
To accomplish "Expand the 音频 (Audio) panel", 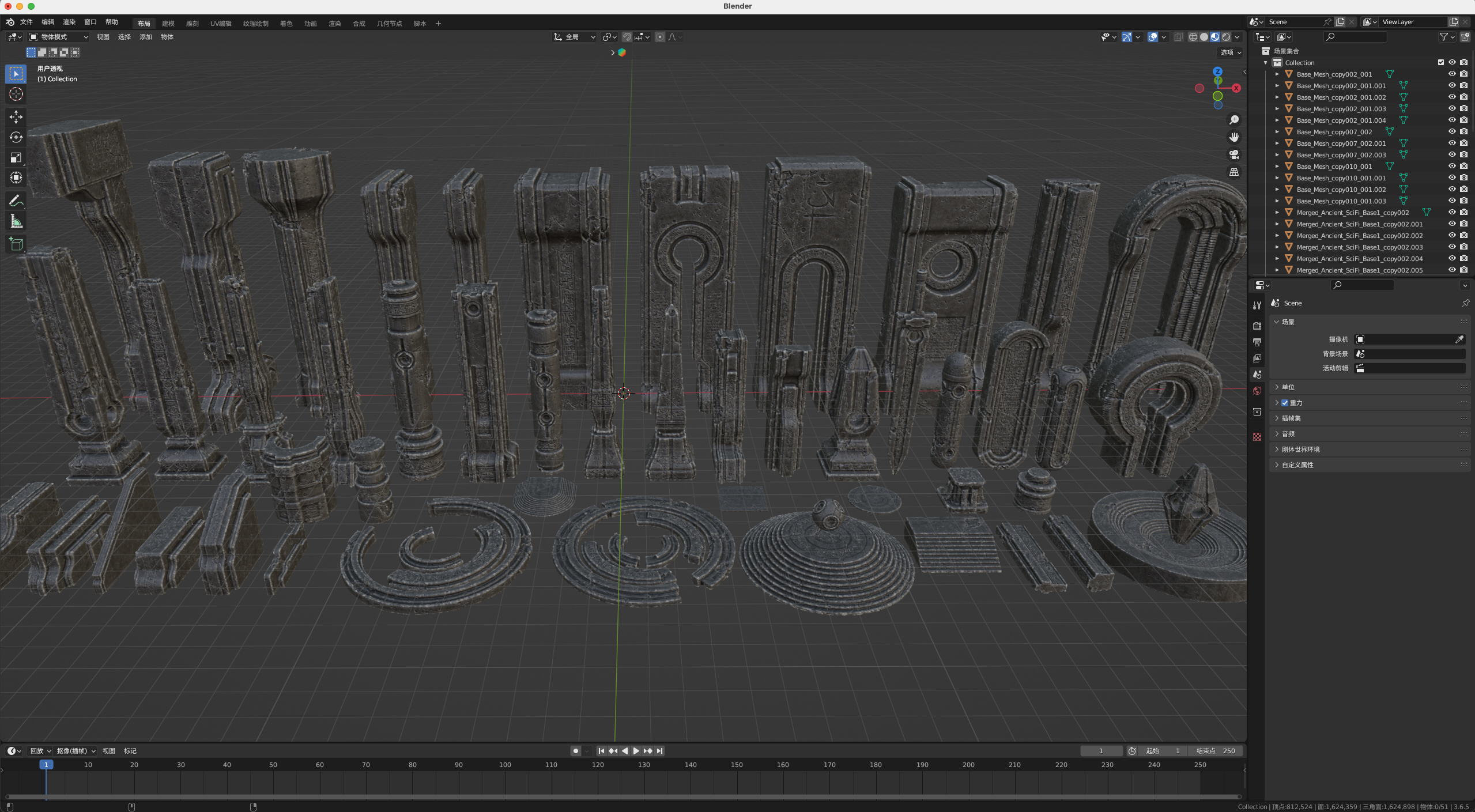I will click(x=1369, y=434).
